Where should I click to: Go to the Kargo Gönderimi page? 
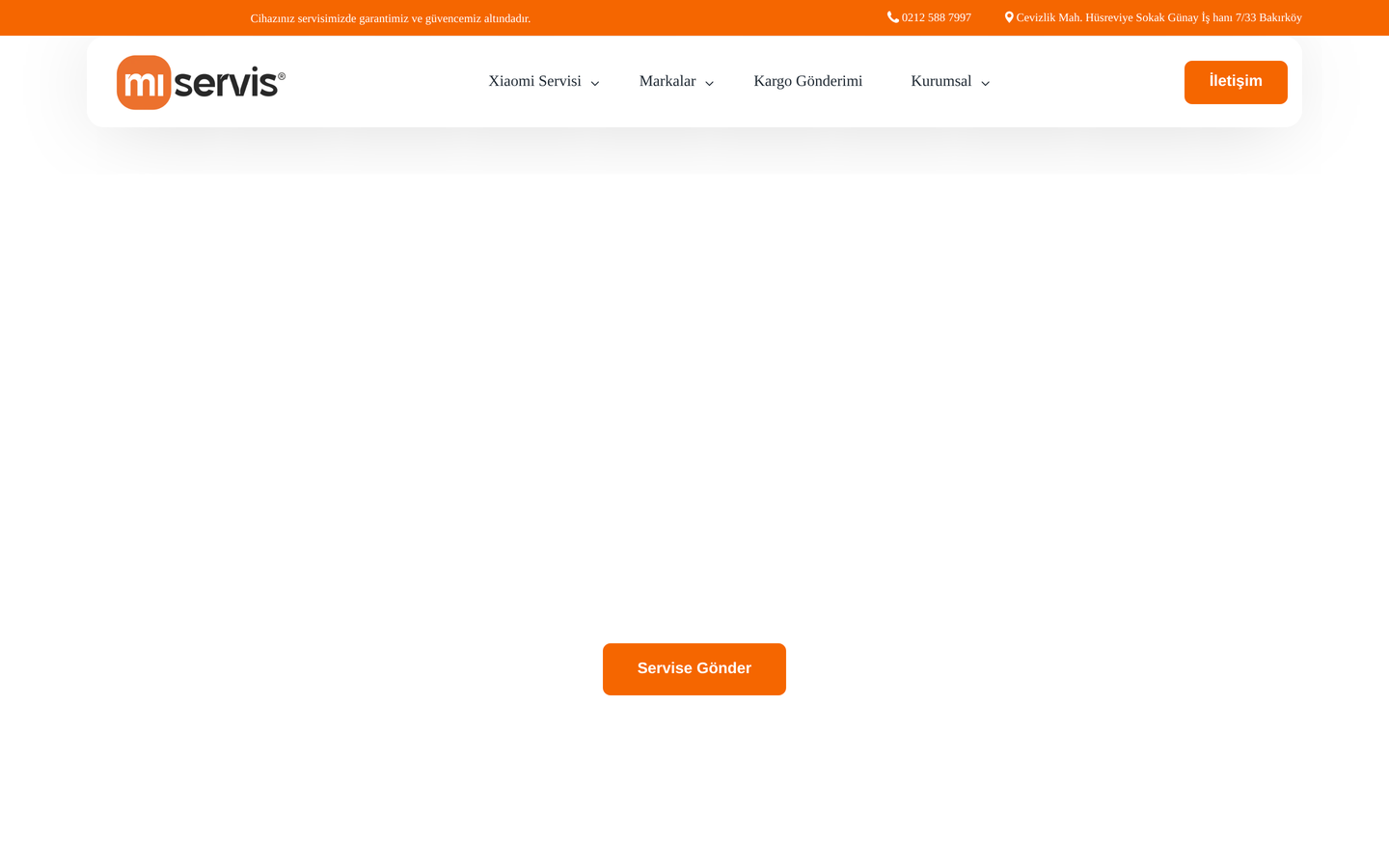point(807,81)
